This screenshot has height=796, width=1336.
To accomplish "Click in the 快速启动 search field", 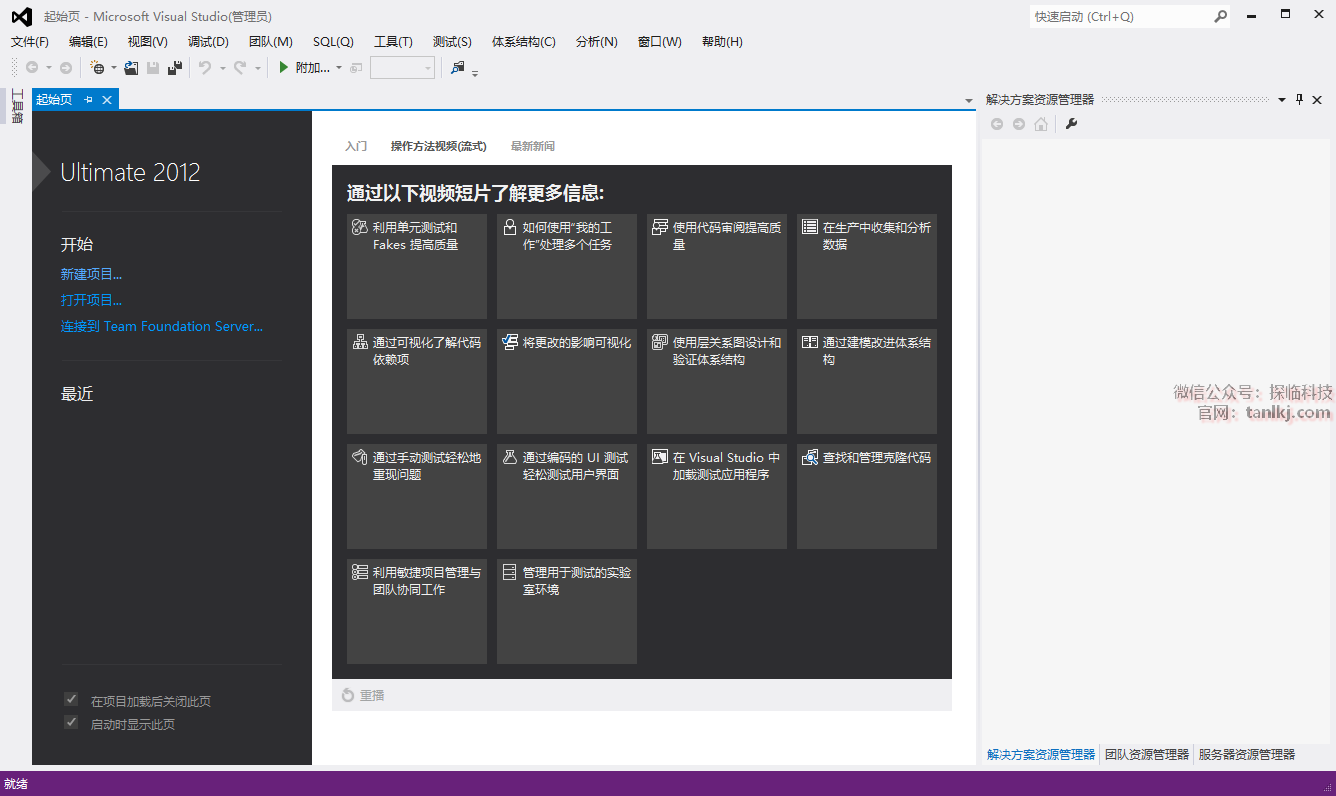I will click(x=1120, y=17).
